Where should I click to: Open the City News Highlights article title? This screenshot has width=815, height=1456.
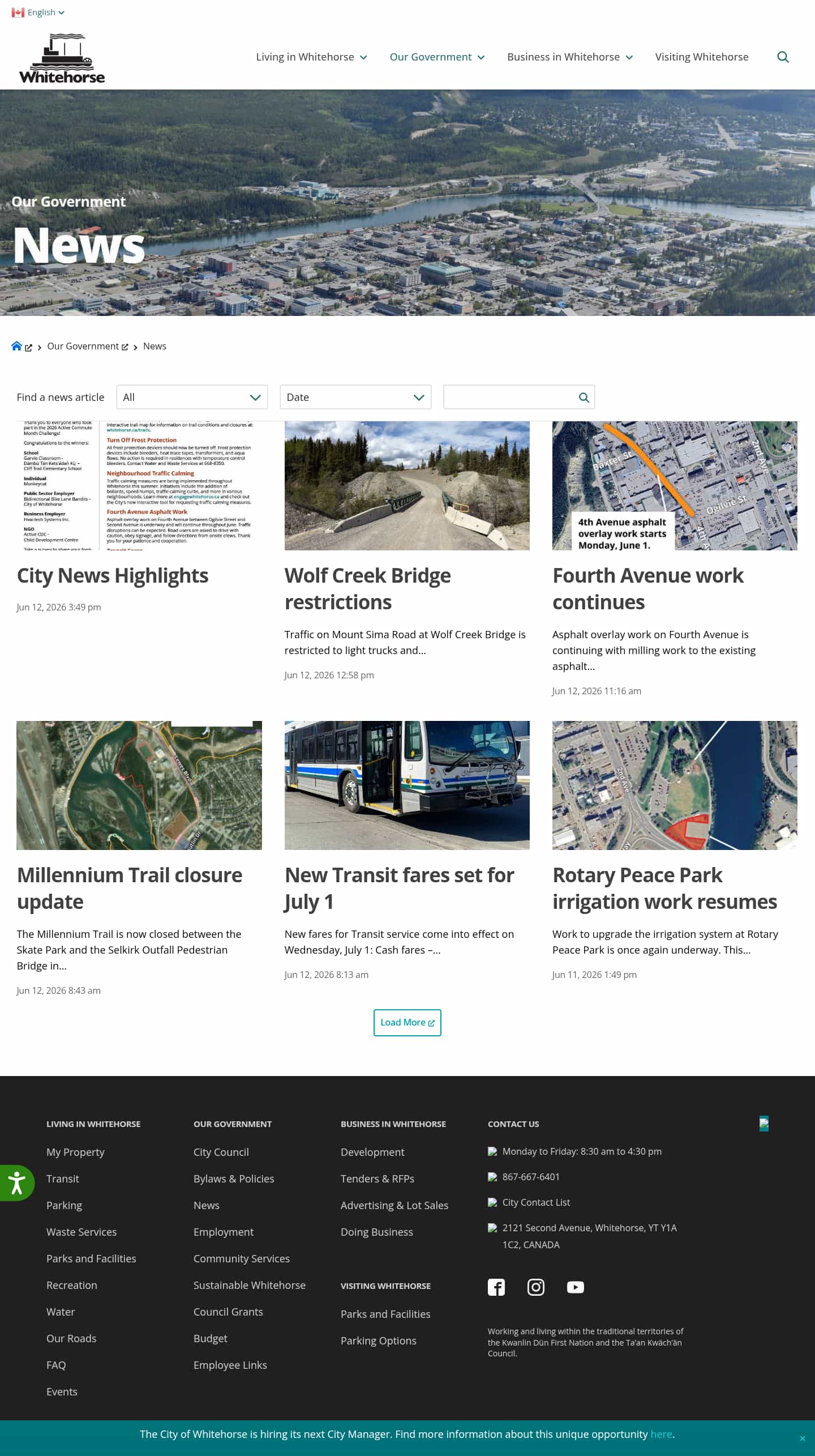(113, 576)
